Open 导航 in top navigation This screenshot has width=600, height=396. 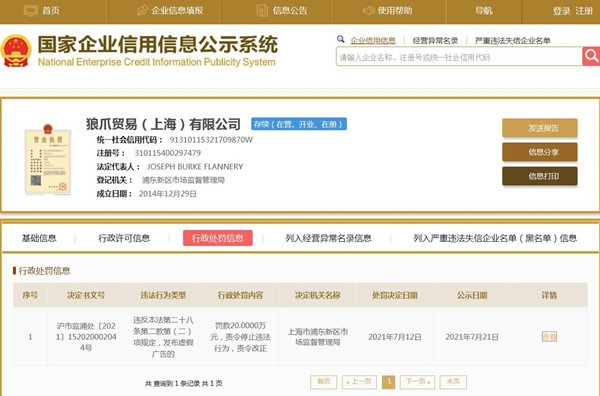point(484,11)
